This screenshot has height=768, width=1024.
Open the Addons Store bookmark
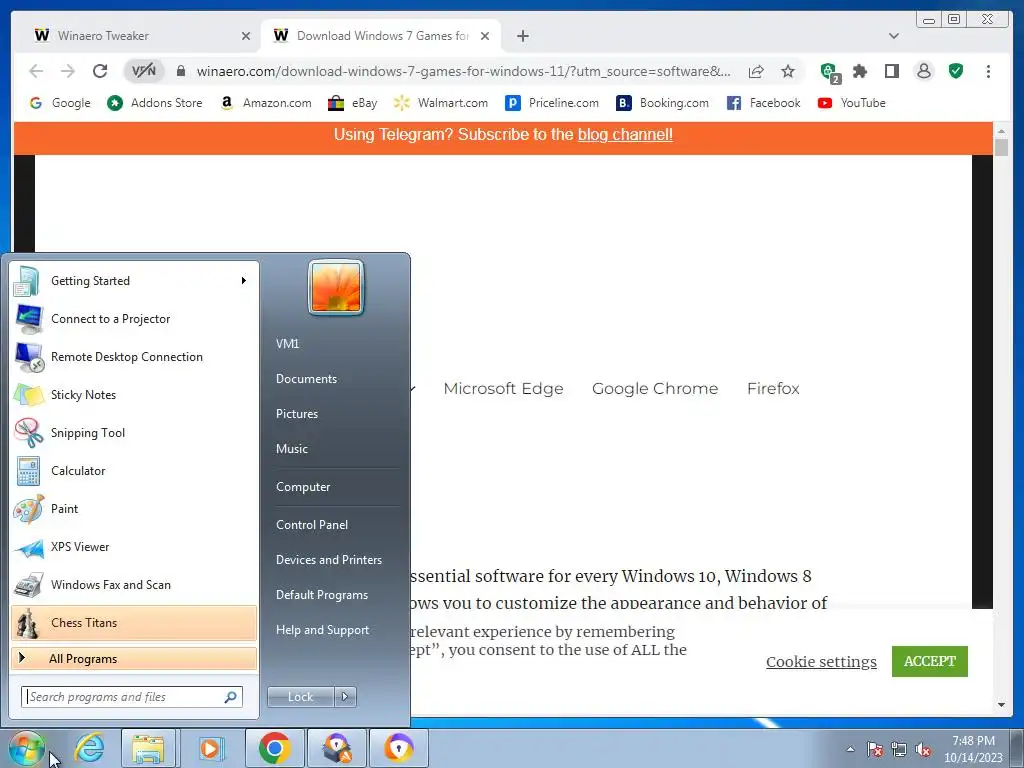pyautogui.click(x=155, y=103)
